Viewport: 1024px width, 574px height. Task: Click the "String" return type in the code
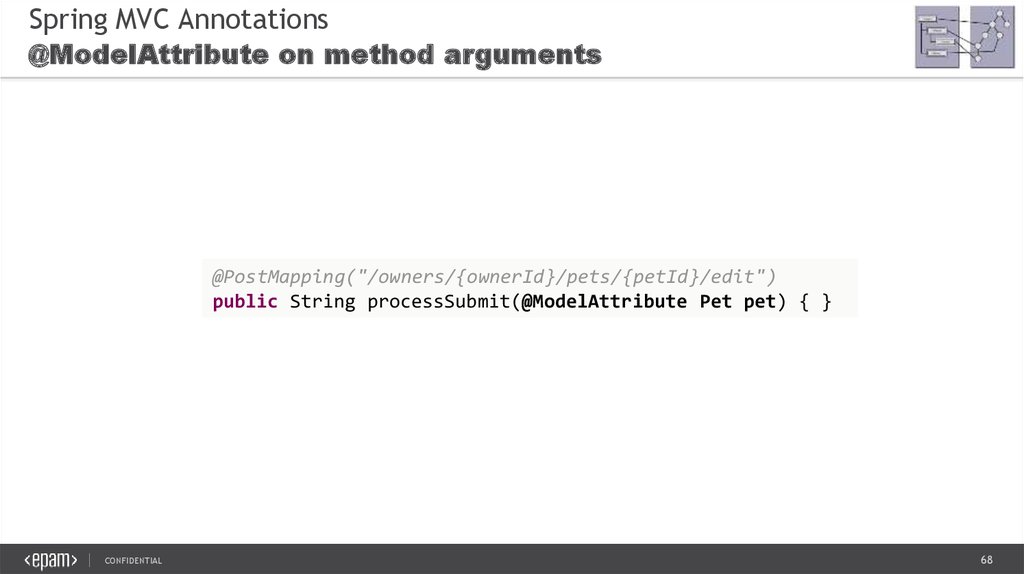(x=322, y=301)
